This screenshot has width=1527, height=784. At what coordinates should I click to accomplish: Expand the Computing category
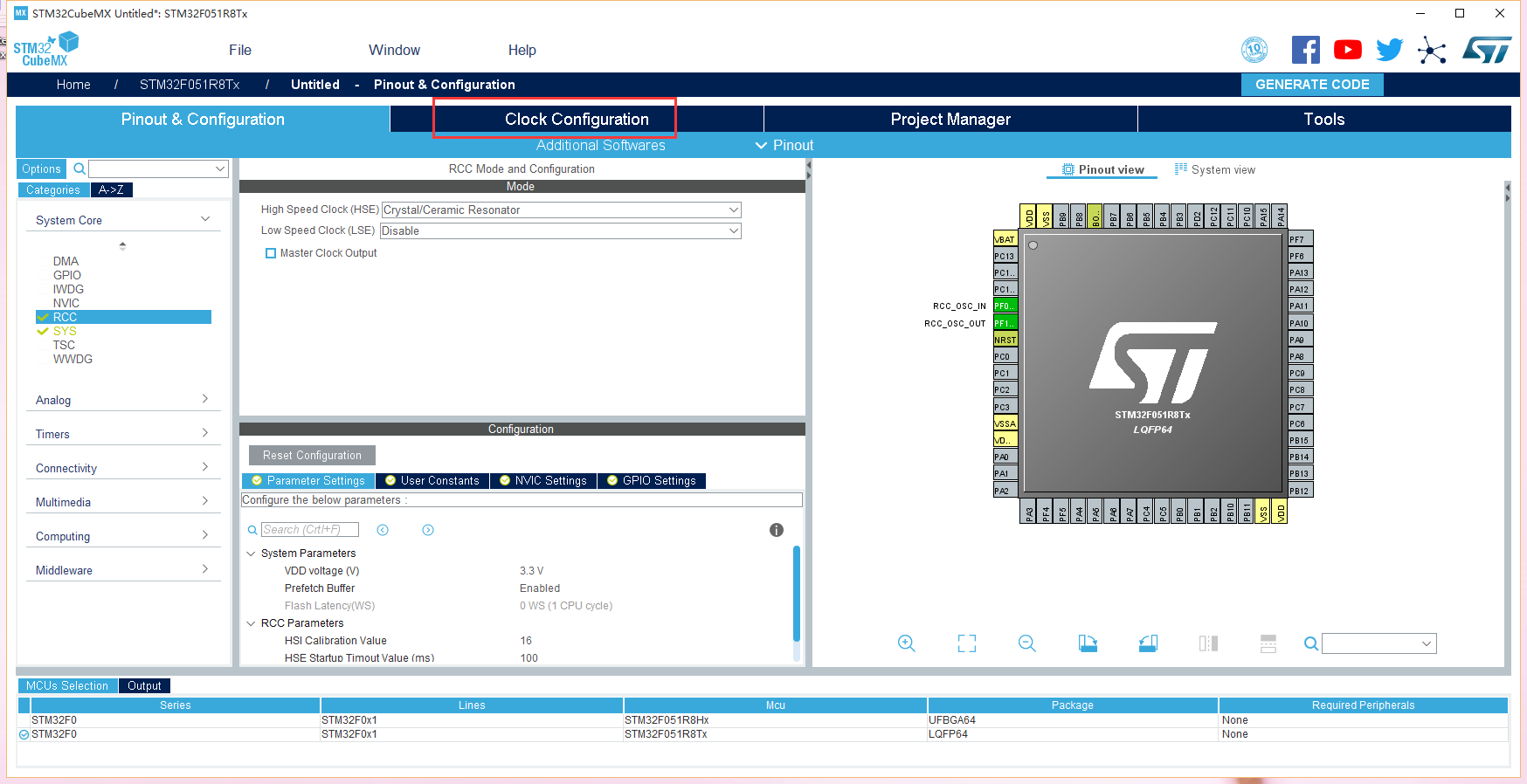point(205,535)
